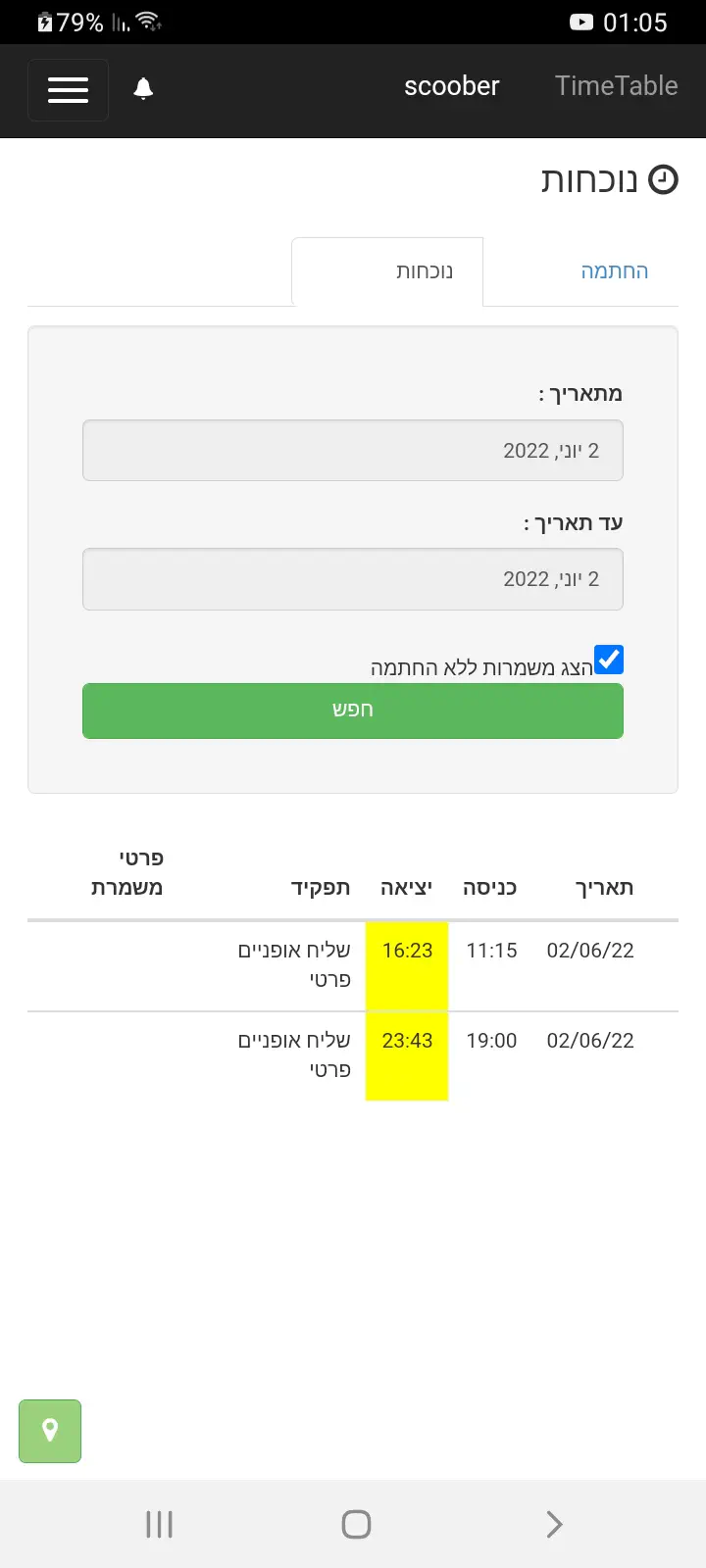
Task: Open the hamburger navigation menu
Action: [x=68, y=90]
